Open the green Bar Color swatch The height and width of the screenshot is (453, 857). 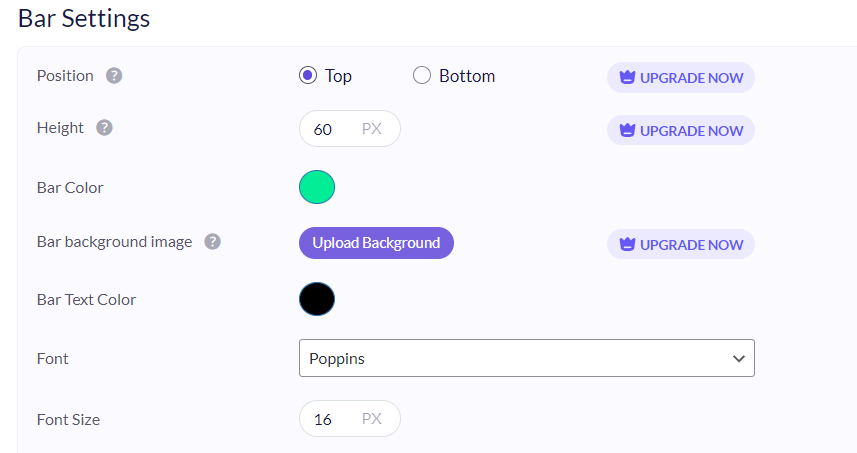pos(317,187)
